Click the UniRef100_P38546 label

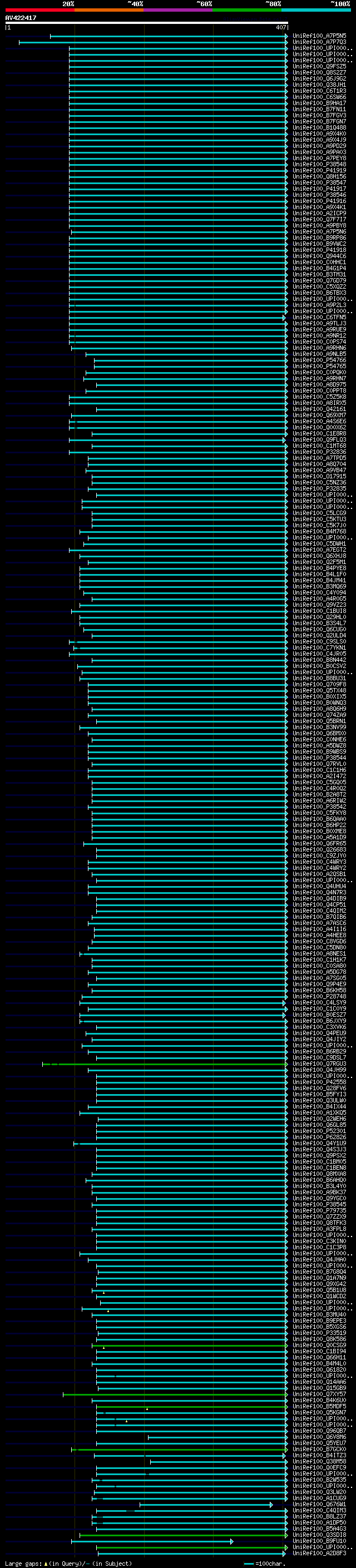(x=319, y=195)
